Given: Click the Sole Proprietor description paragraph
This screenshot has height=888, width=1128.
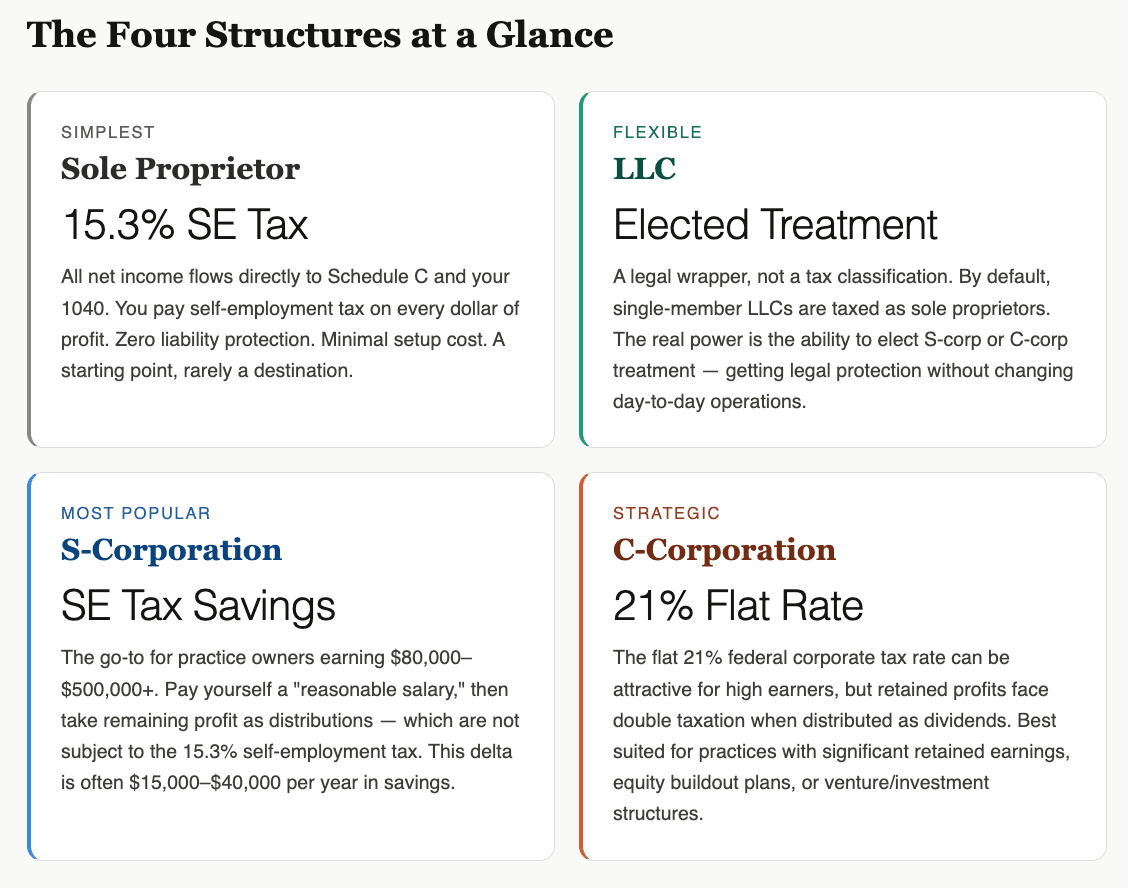Looking at the screenshot, I should tap(290, 323).
